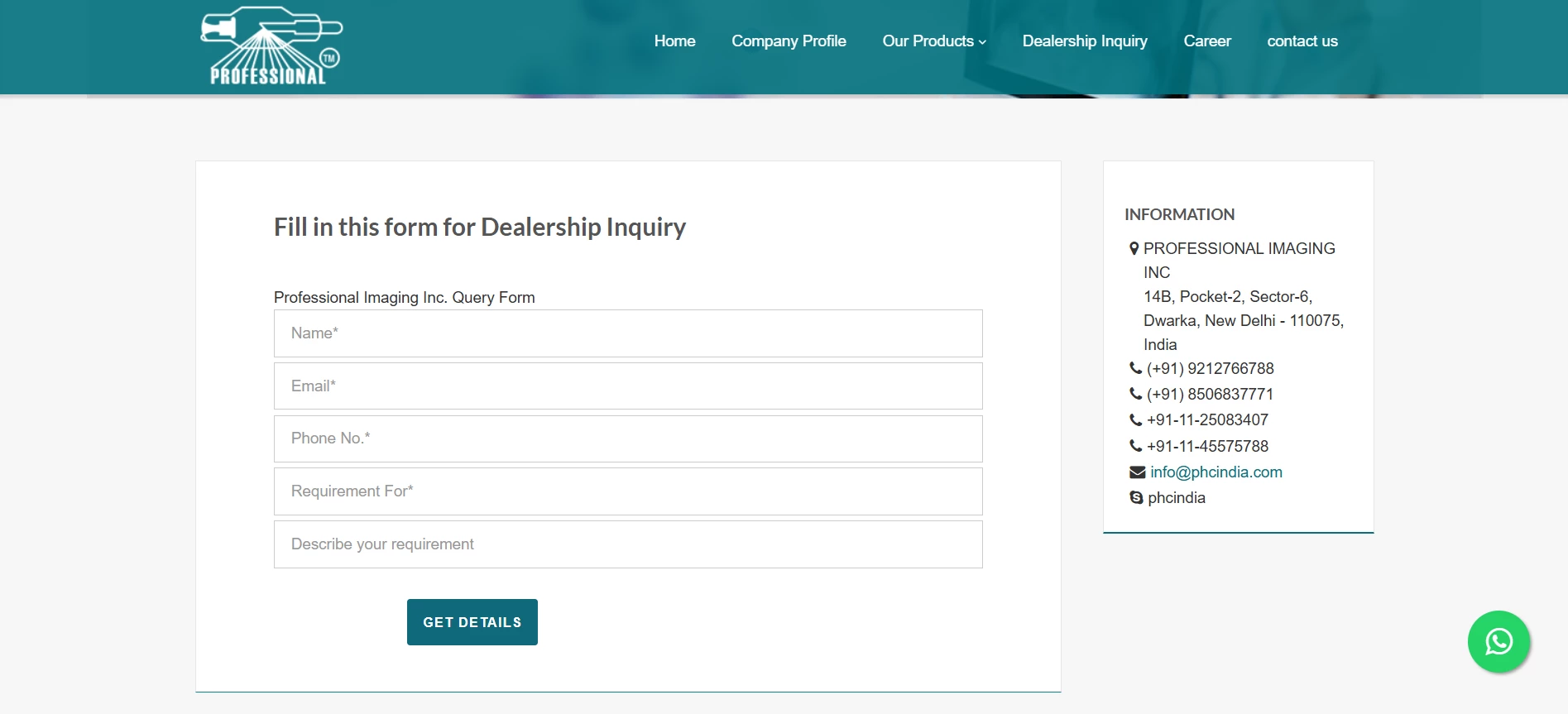Open the Career page

tap(1207, 41)
